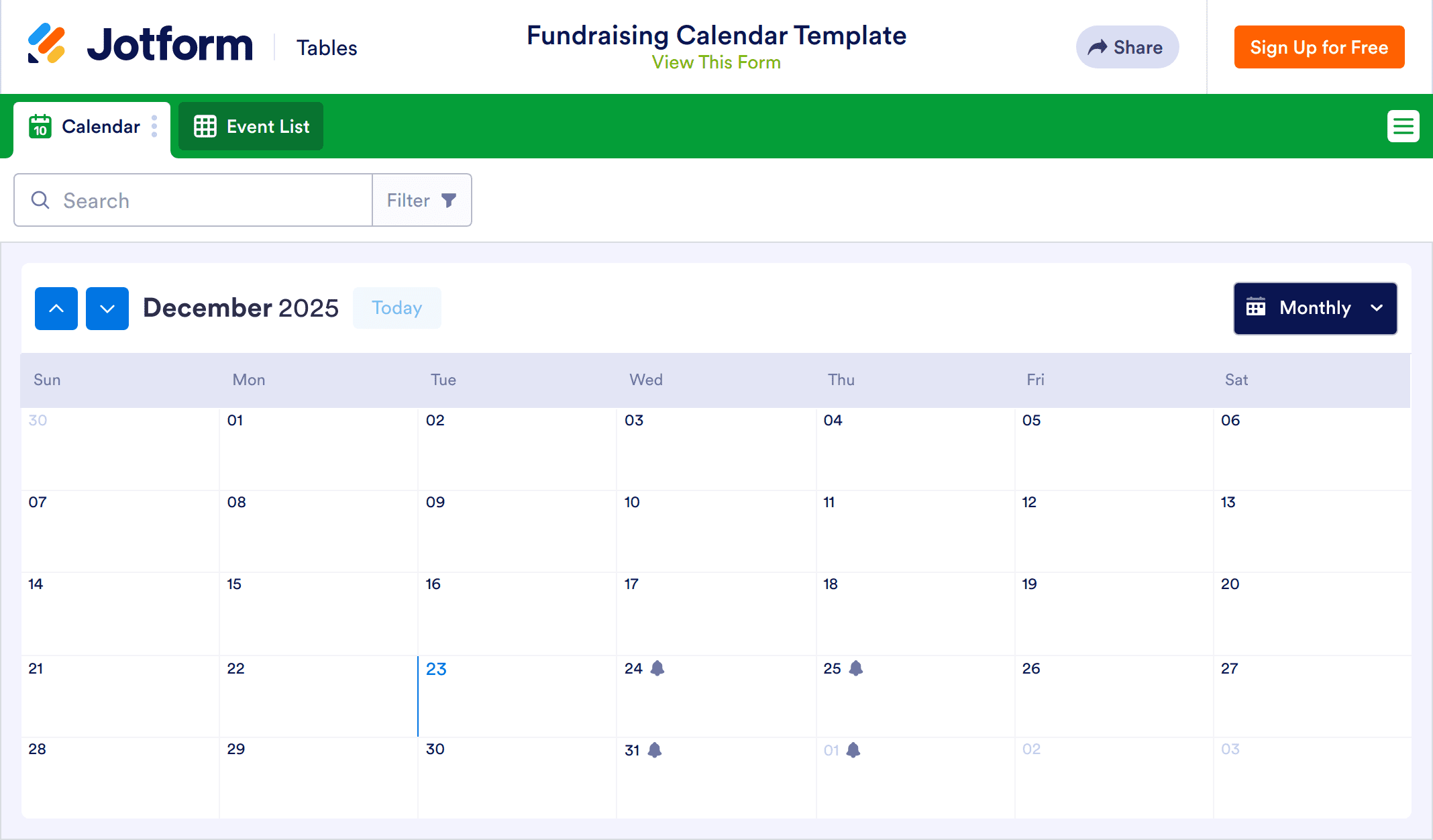
Task: Click the Today button
Action: tap(396, 308)
